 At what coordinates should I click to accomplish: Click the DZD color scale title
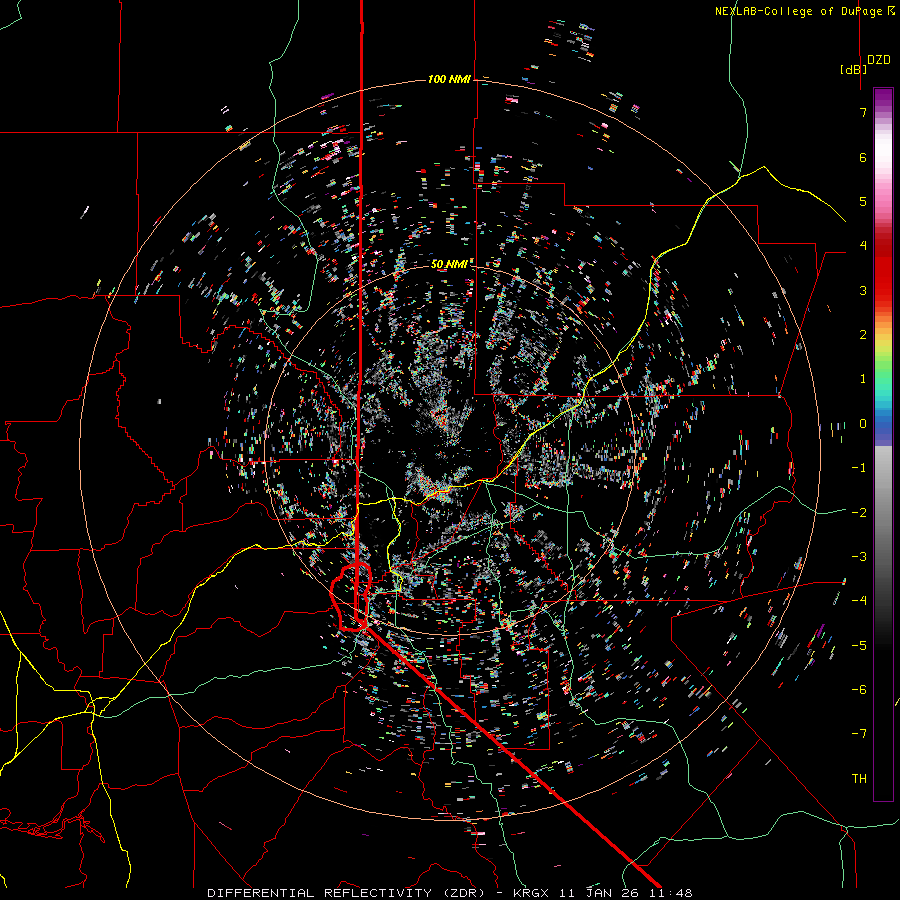[879, 59]
